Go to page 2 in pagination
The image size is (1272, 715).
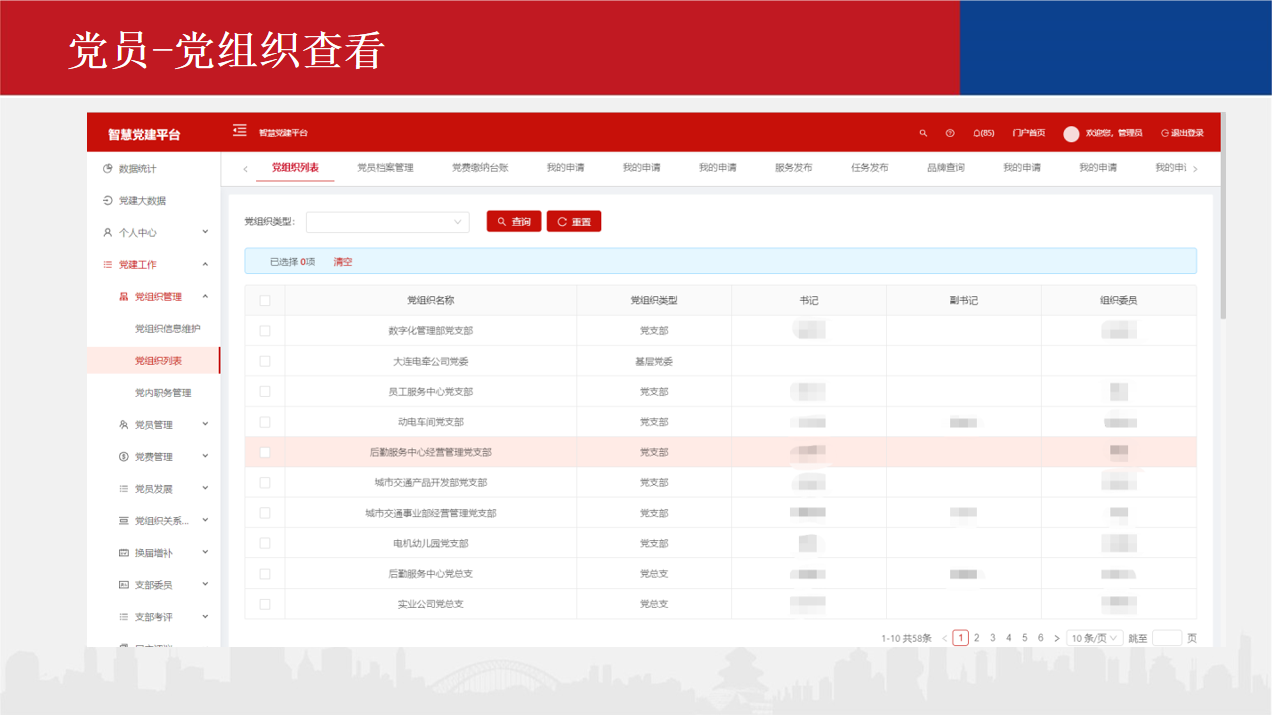click(x=977, y=638)
